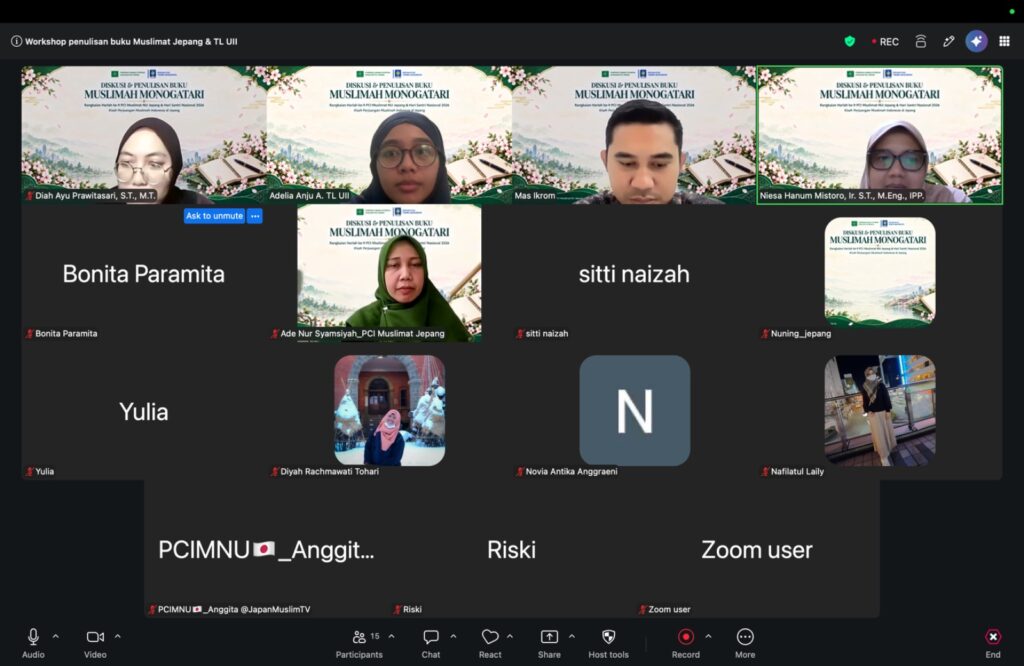Click the REC recording indicator
This screenshot has width=1024, height=666.
point(885,42)
